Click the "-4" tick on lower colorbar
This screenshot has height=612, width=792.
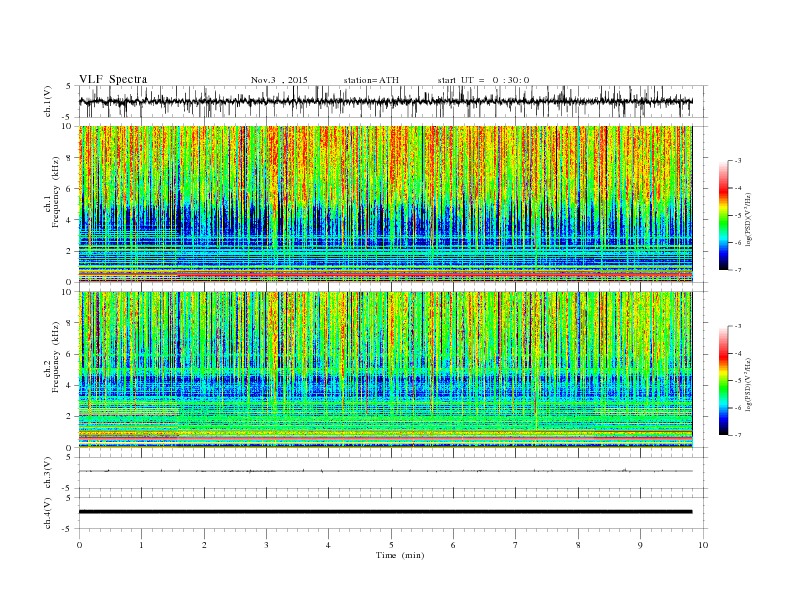tap(738, 353)
